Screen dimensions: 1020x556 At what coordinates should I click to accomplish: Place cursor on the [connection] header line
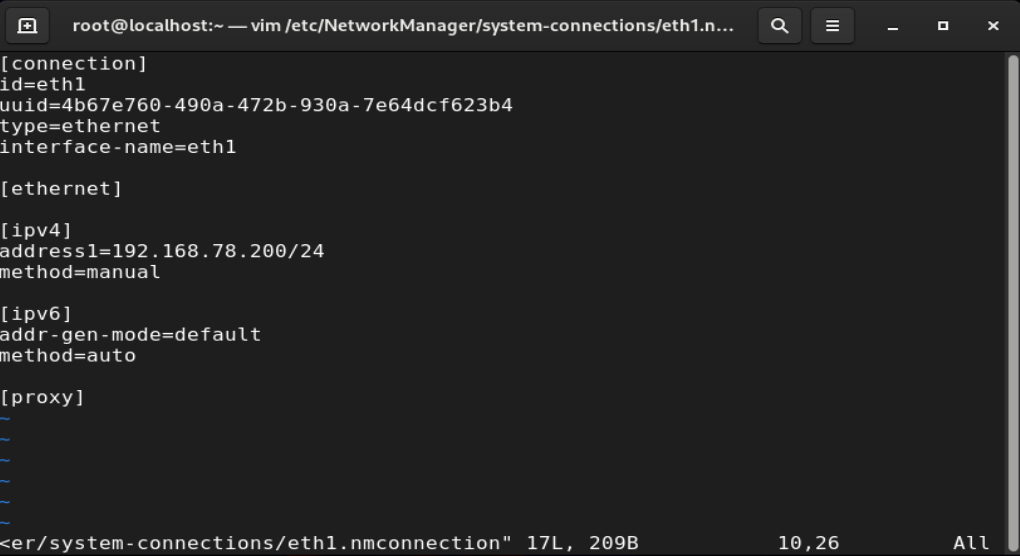[74, 64]
